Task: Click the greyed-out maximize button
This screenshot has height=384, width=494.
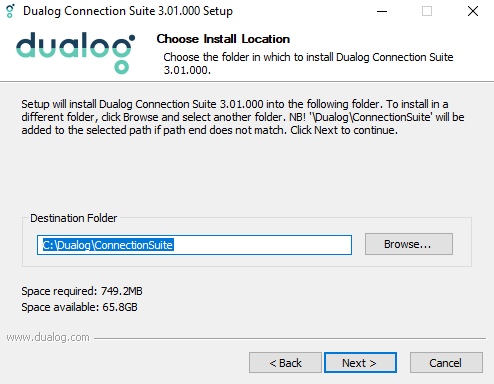Action: click(427, 11)
